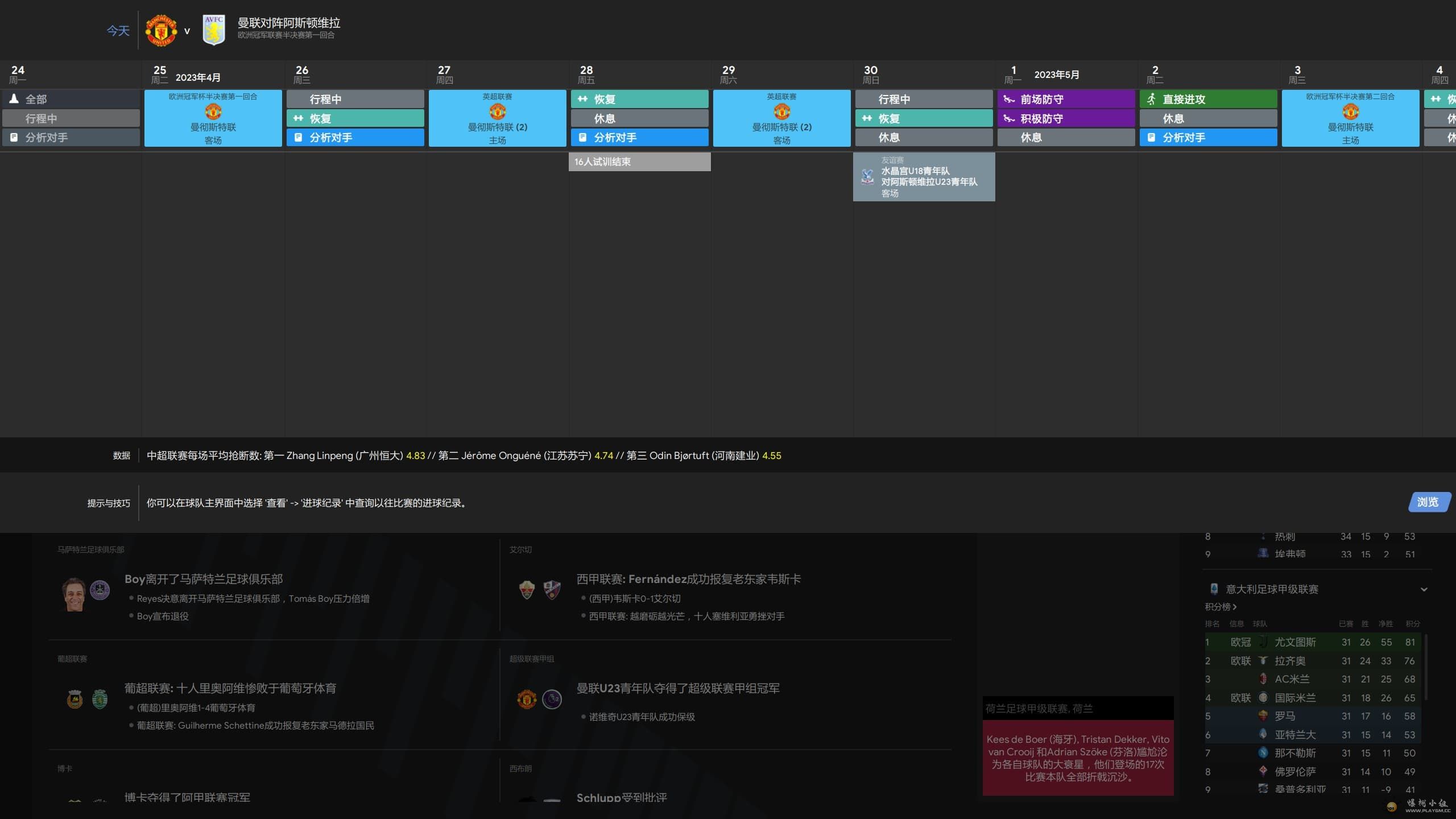Click the 今天 link at top left
The width and height of the screenshot is (1456, 819).
click(x=118, y=31)
